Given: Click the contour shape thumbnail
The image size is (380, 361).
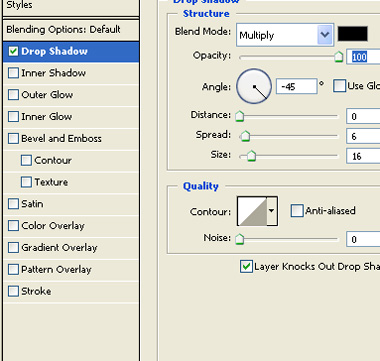Looking at the screenshot, I should coord(252,211).
